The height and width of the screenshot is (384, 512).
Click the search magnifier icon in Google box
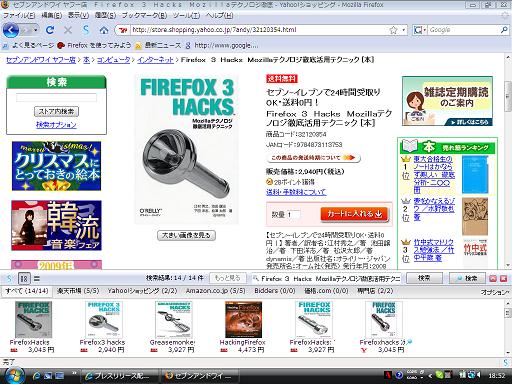tap(504, 30)
